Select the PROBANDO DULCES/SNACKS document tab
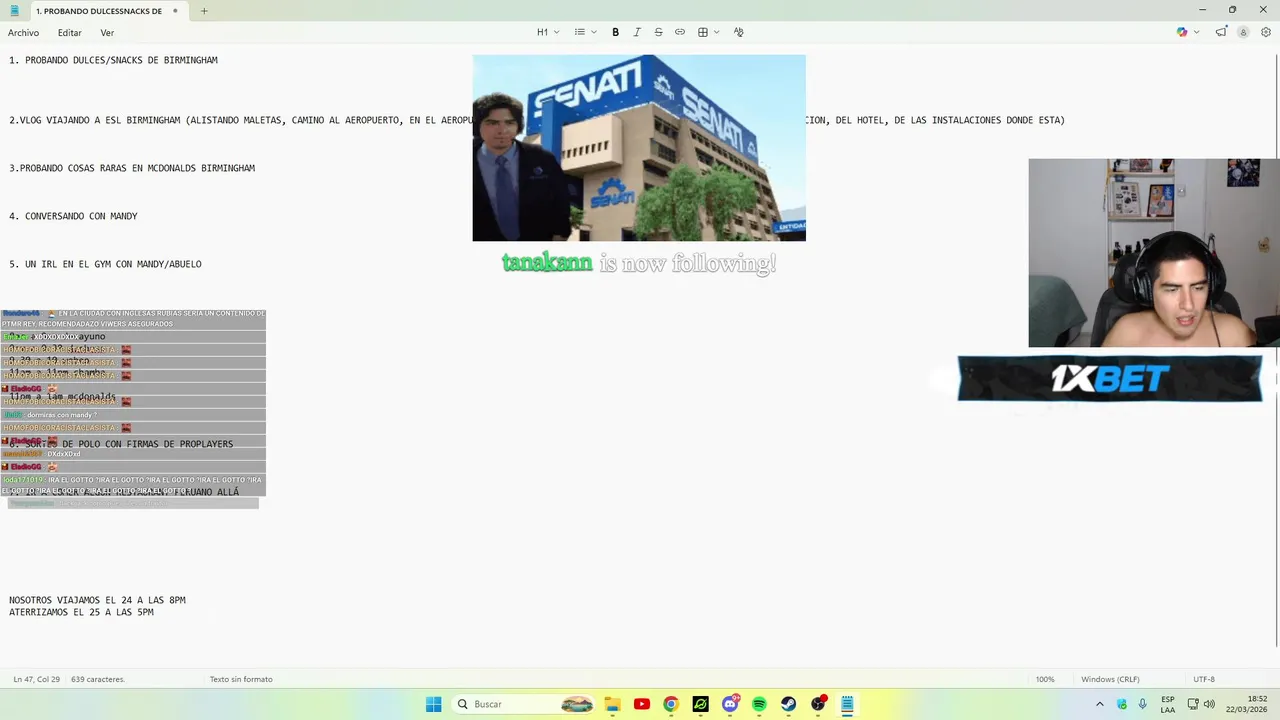The image size is (1280, 720). tap(99, 11)
